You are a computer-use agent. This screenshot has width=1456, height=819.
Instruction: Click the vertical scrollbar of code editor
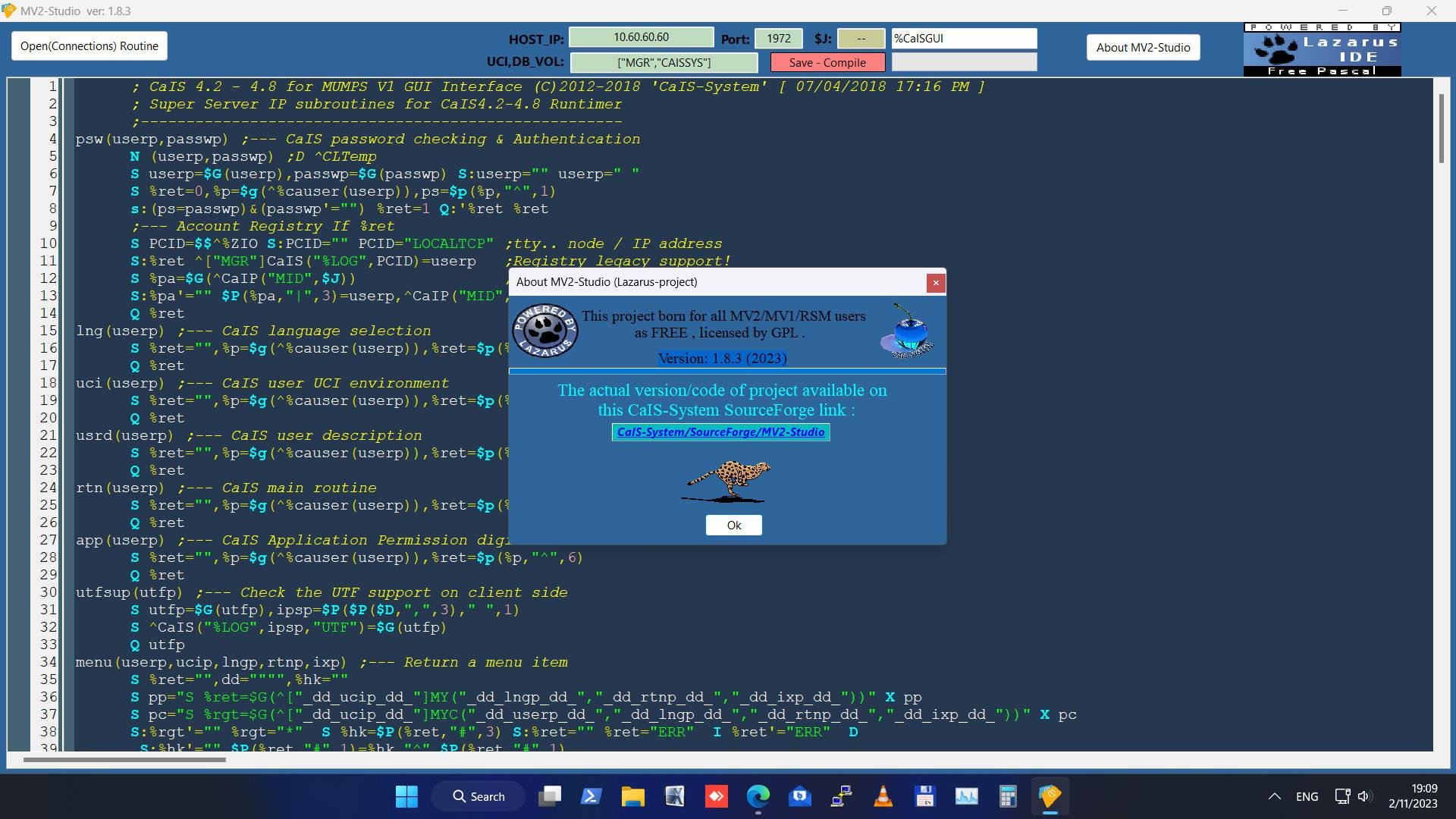[1441, 129]
